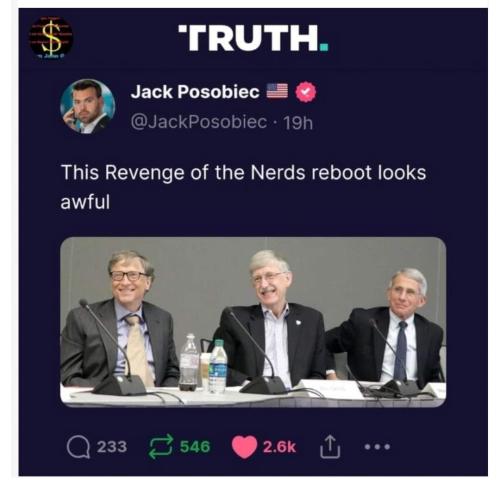Viewport: 500px width, 487px height.
Task: Click the 2.6k likes count
Action: coord(279,447)
